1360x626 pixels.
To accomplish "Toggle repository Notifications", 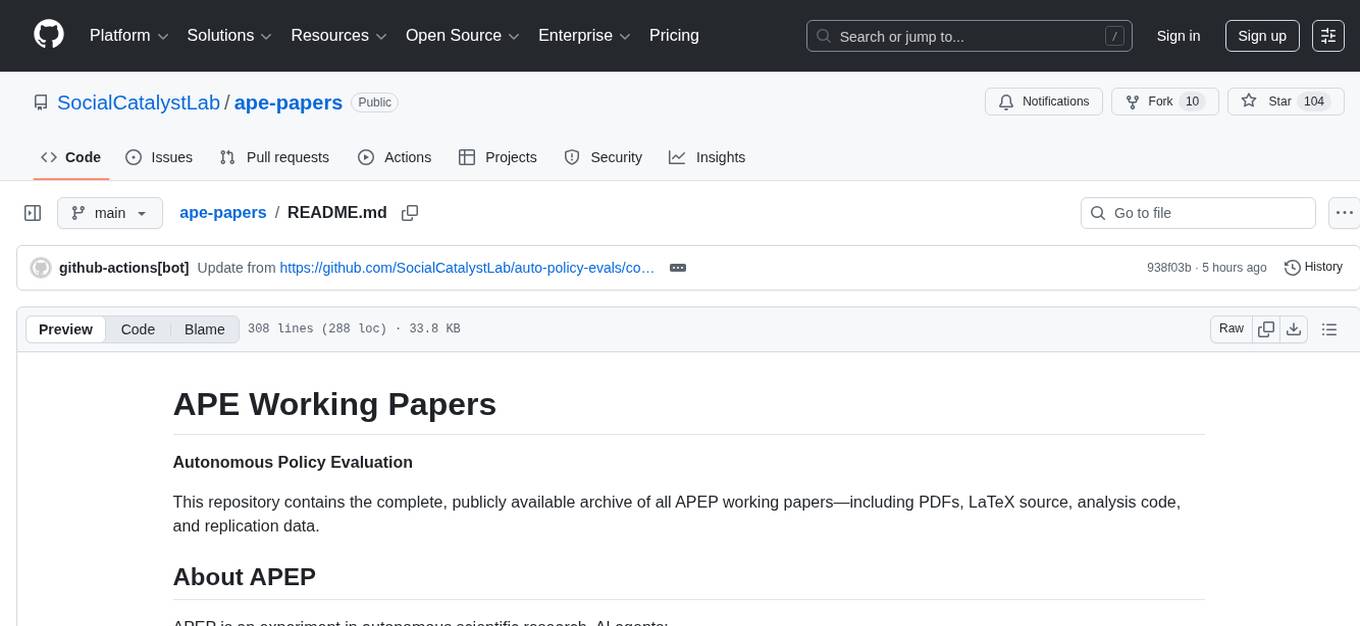I will click(1043, 101).
